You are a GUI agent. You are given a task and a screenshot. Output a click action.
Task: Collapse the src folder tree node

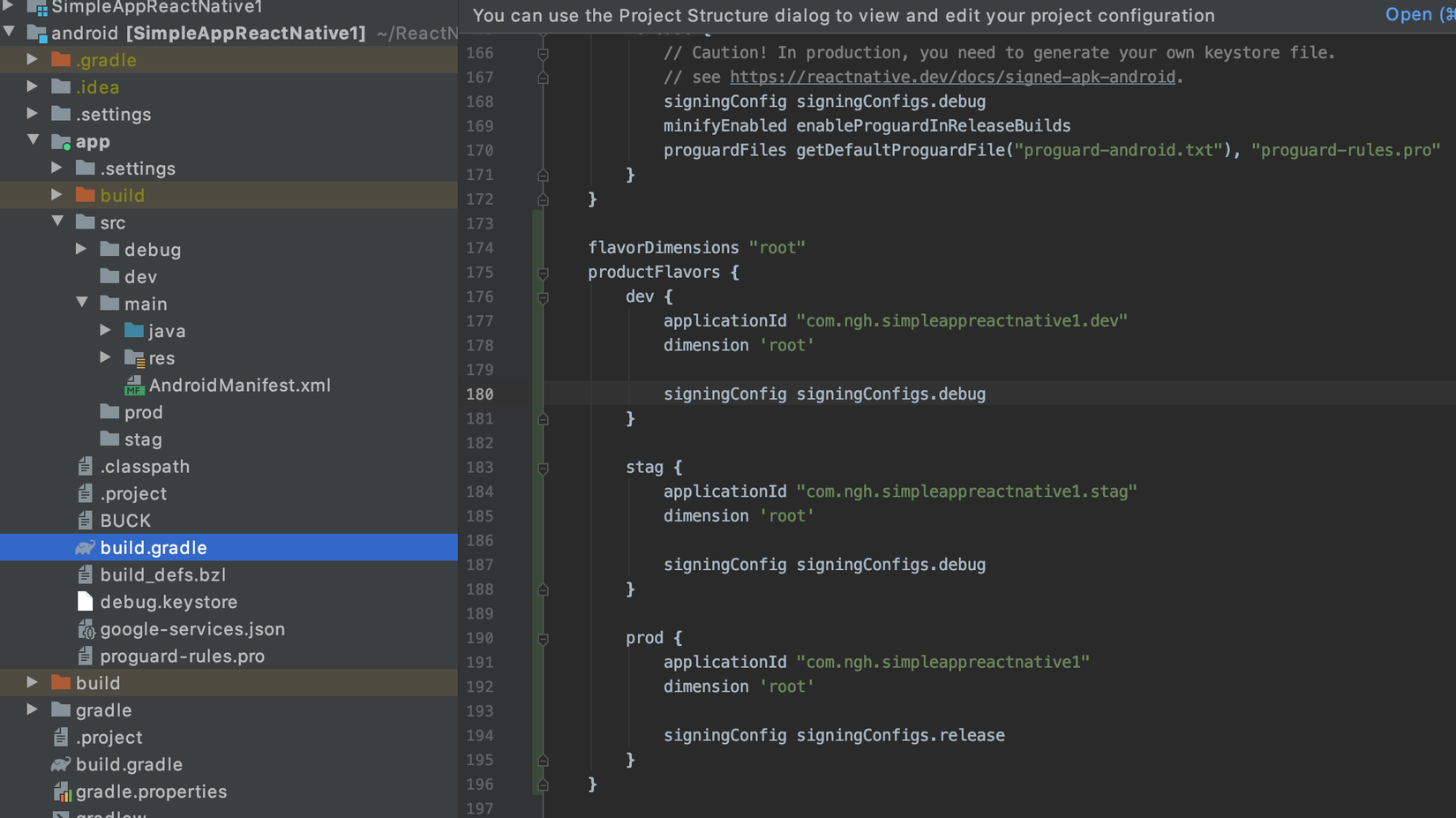(58, 221)
